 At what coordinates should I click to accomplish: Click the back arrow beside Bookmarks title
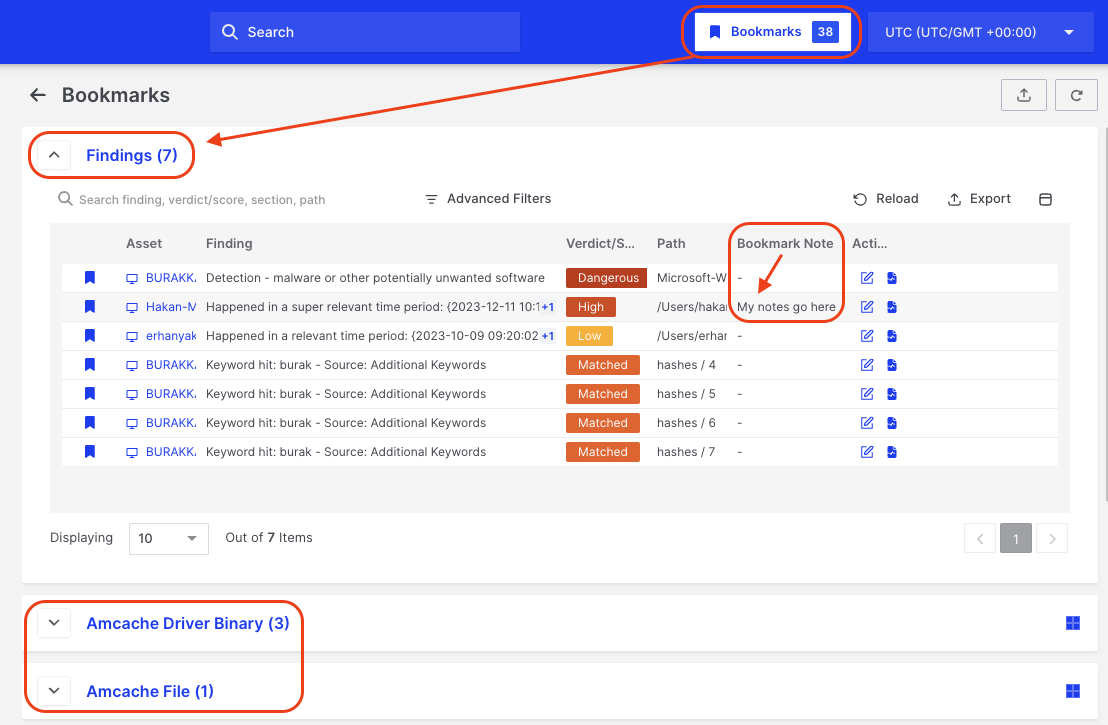click(38, 95)
